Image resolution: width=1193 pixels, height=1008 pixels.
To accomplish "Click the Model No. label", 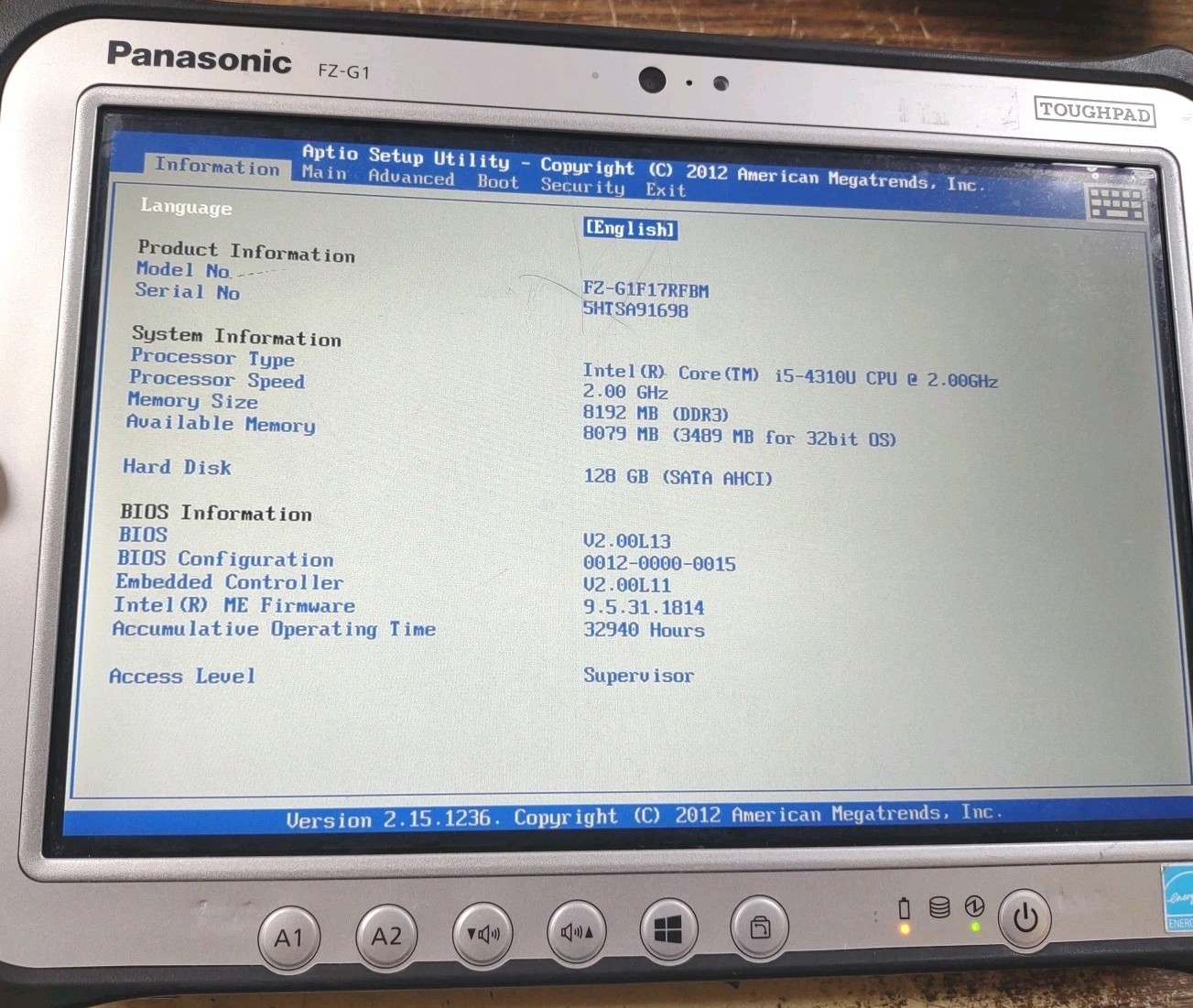I will pos(182,270).
